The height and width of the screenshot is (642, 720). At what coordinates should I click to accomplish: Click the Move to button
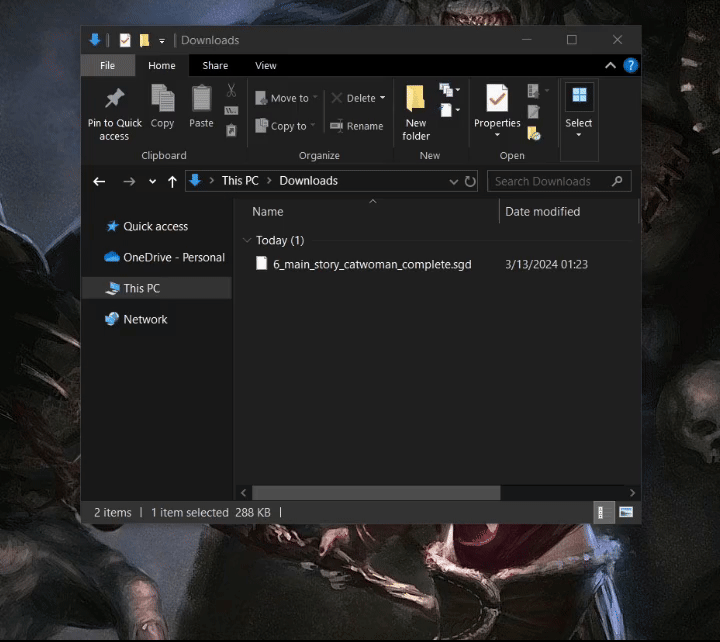coord(285,98)
